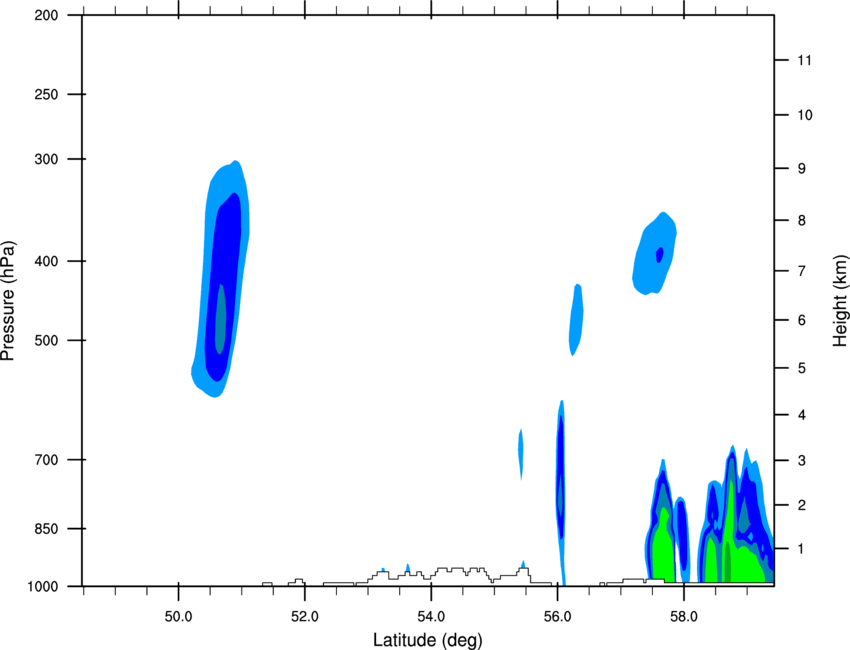850x650 pixels.
Task: Pick the 3 km height label
Action: (x=801, y=461)
